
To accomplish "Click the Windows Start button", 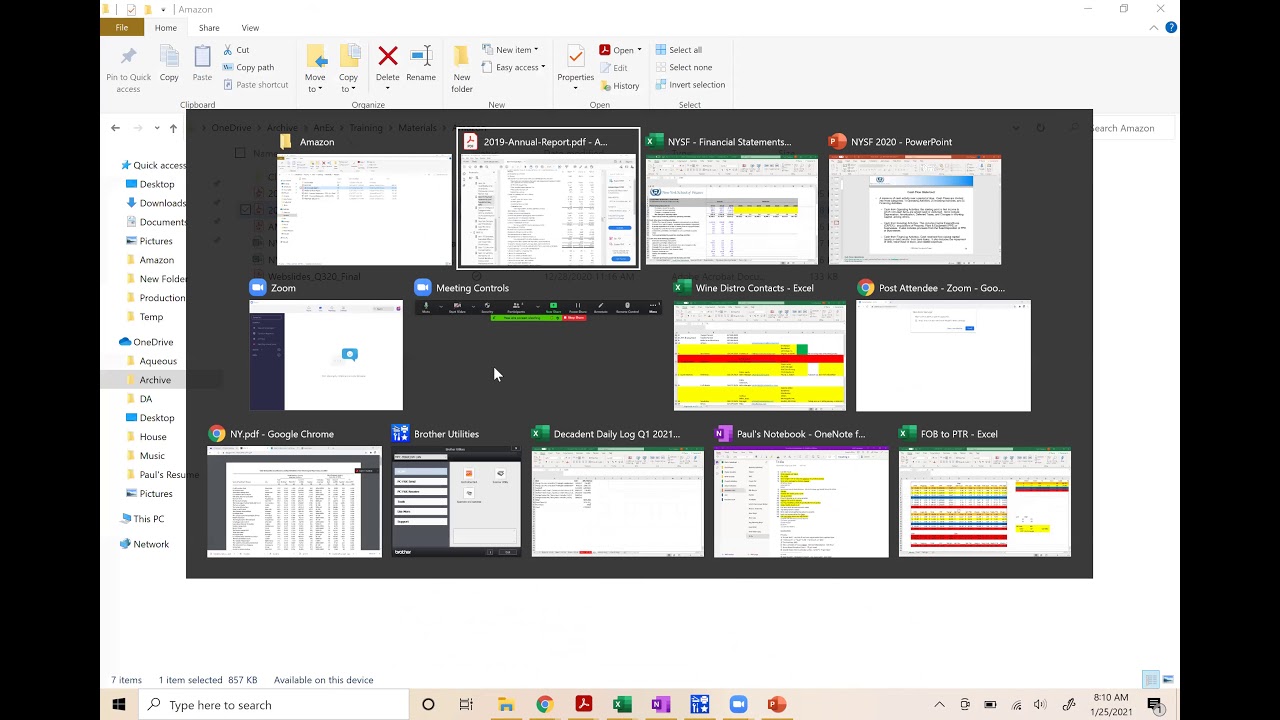I will click(119, 705).
